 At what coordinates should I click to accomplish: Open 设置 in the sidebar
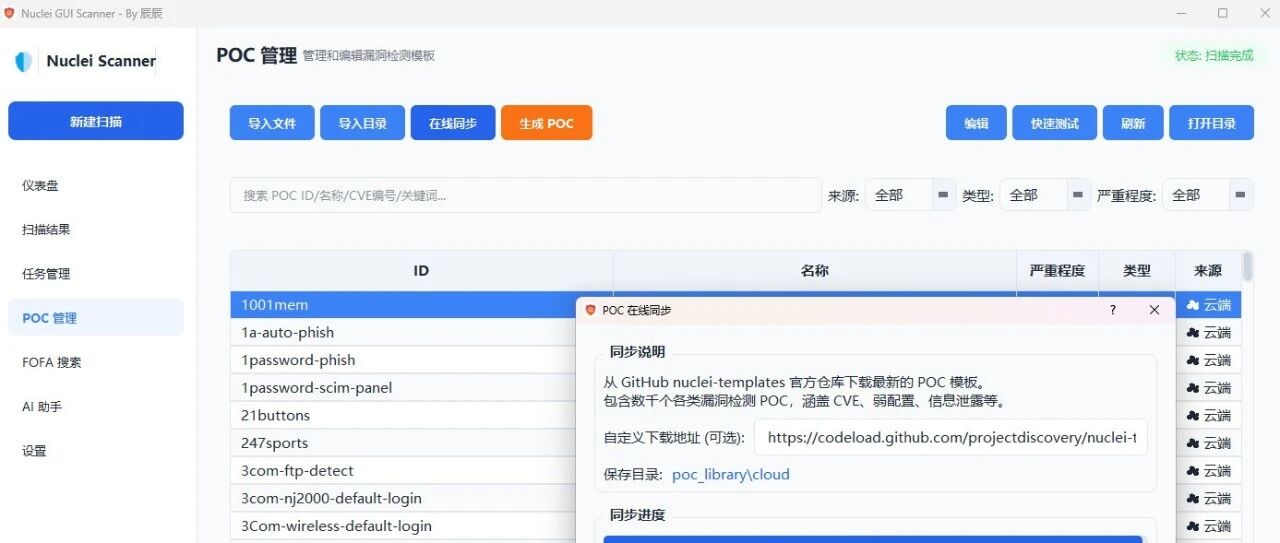tap(96, 450)
